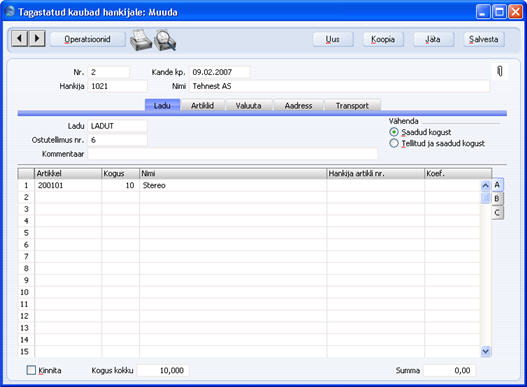Open the Operatsioonid menu

pos(87,39)
